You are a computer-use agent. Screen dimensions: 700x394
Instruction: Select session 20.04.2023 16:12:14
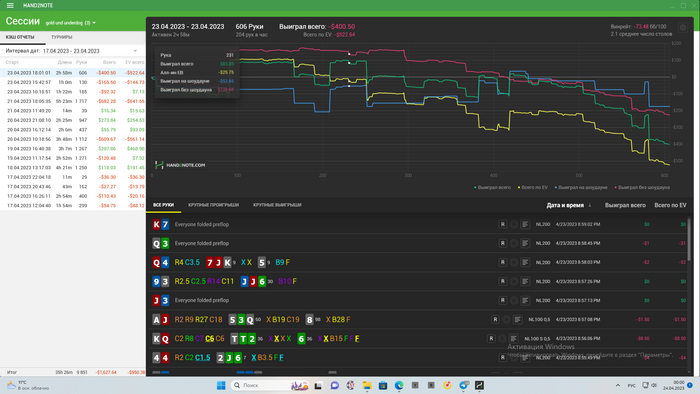[73, 129]
